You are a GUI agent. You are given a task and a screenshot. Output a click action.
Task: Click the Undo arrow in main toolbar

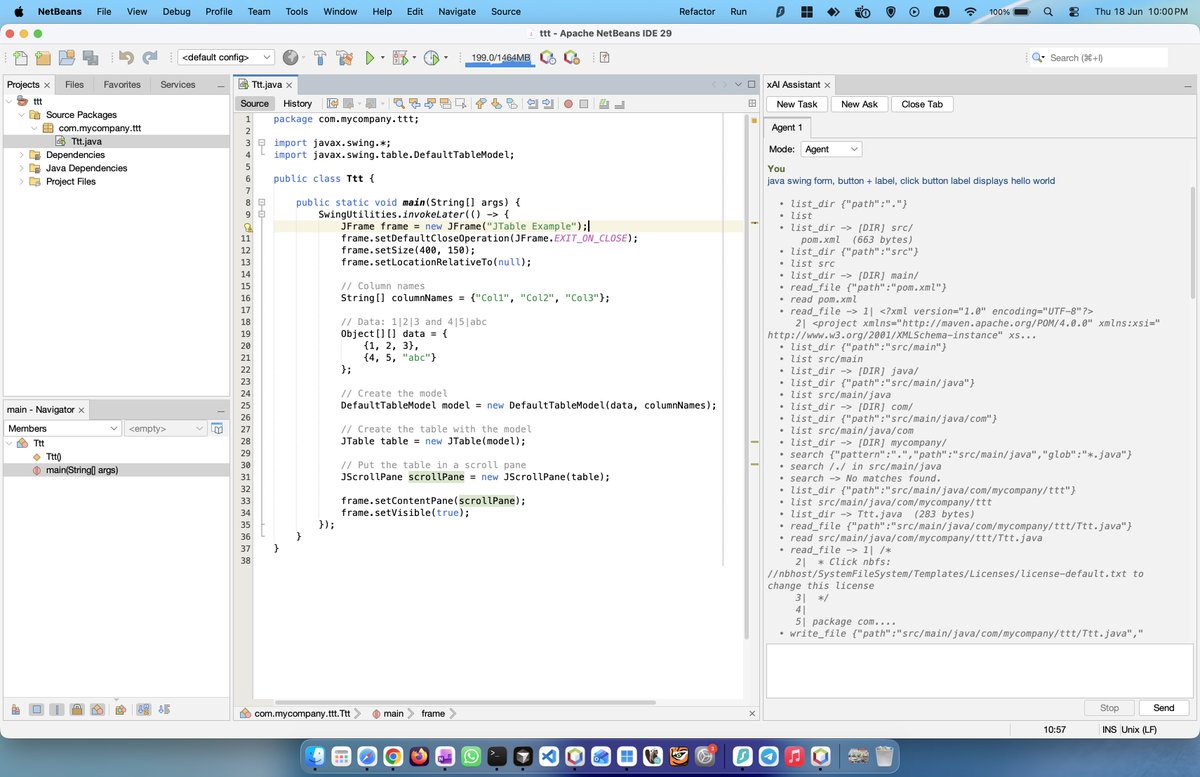pyautogui.click(x=126, y=58)
